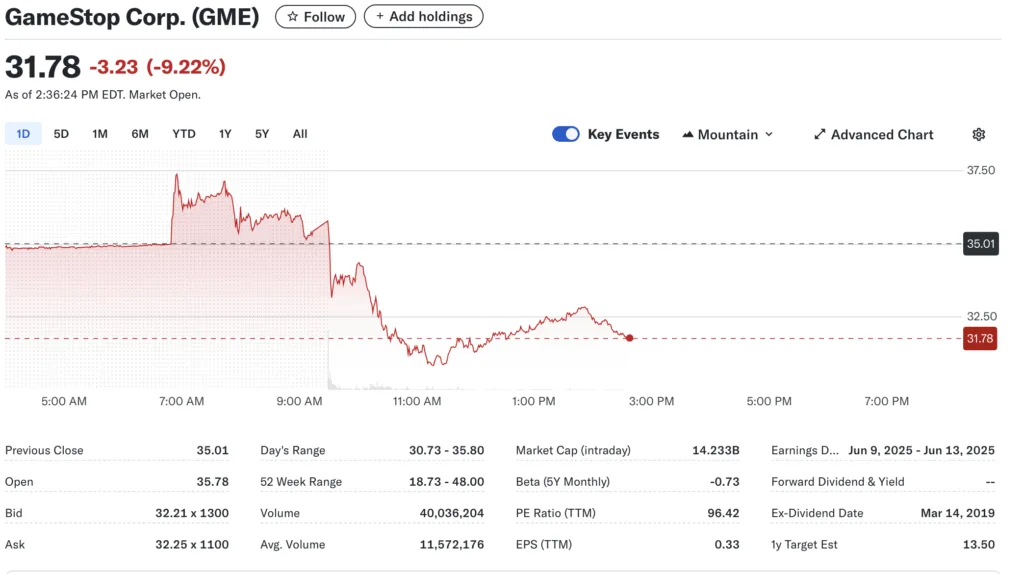Screen dimensions: 1024x574
Task: Click Market Cap value 14.233B
Action: pyautogui.click(x=716, y=451)
